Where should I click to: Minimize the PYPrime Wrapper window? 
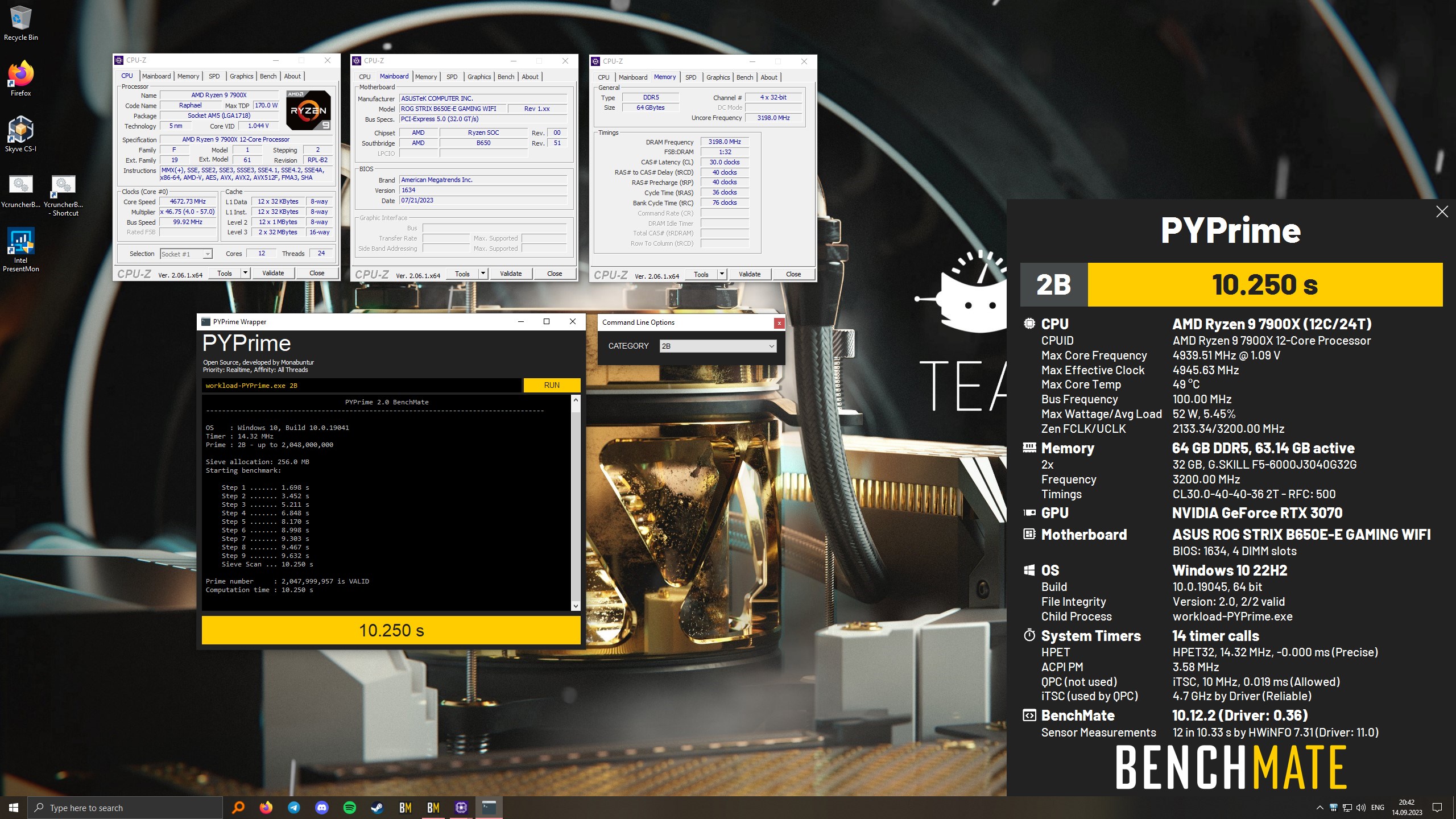[x=520, y=322]
